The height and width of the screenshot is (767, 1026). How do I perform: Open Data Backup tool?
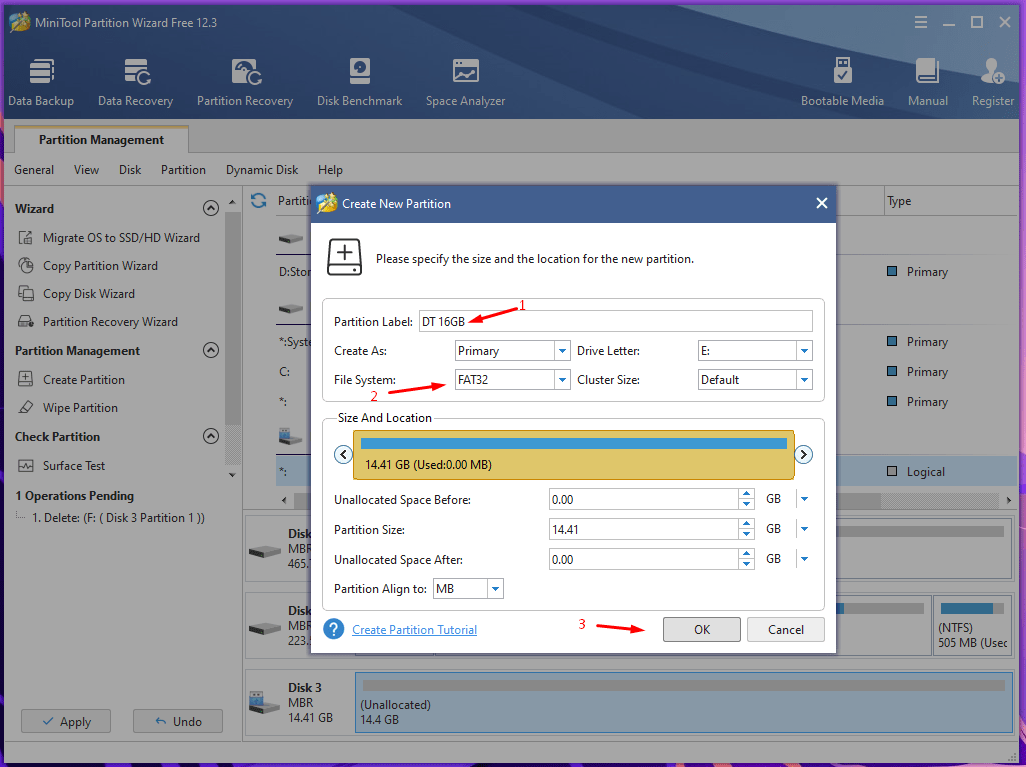click(41, 82)
